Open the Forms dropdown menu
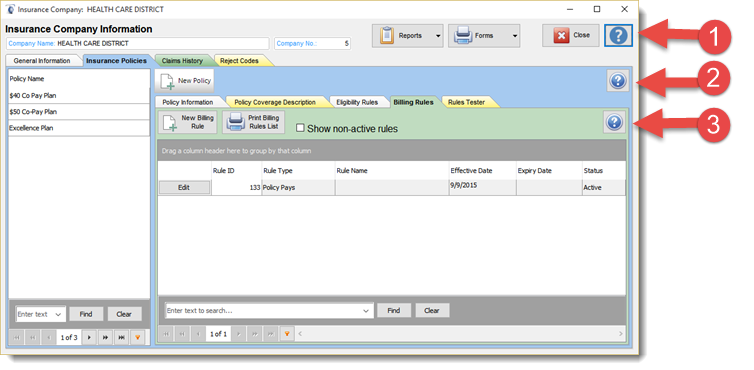754x370 pixels. 515,36
